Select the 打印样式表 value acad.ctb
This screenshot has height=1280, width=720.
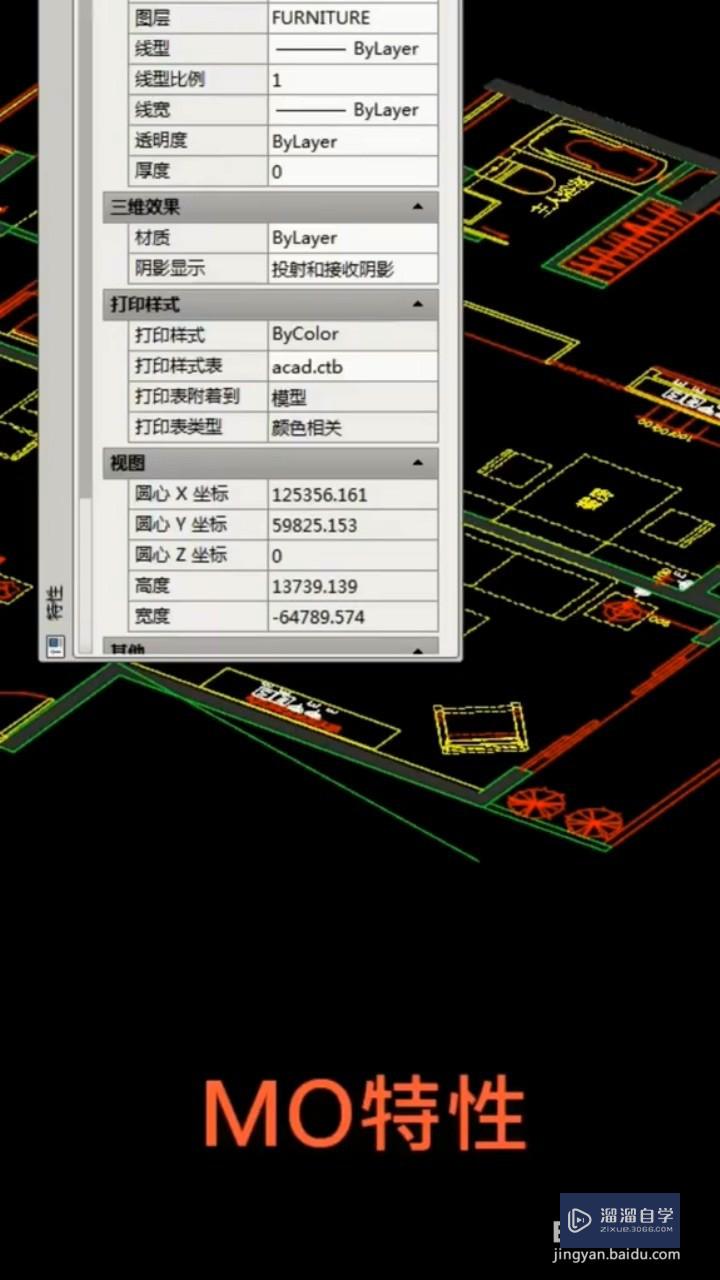pyautogui.click(x=353, y=366)
